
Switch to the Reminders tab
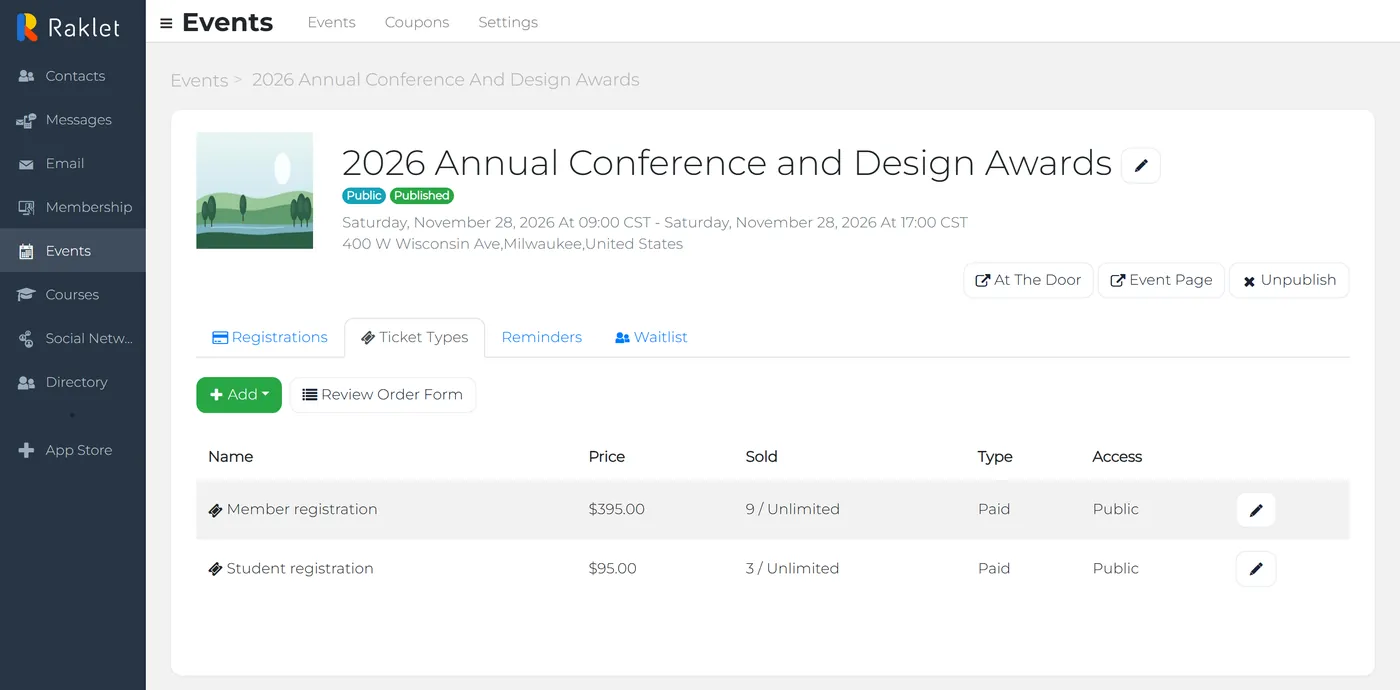click(541, 337)
